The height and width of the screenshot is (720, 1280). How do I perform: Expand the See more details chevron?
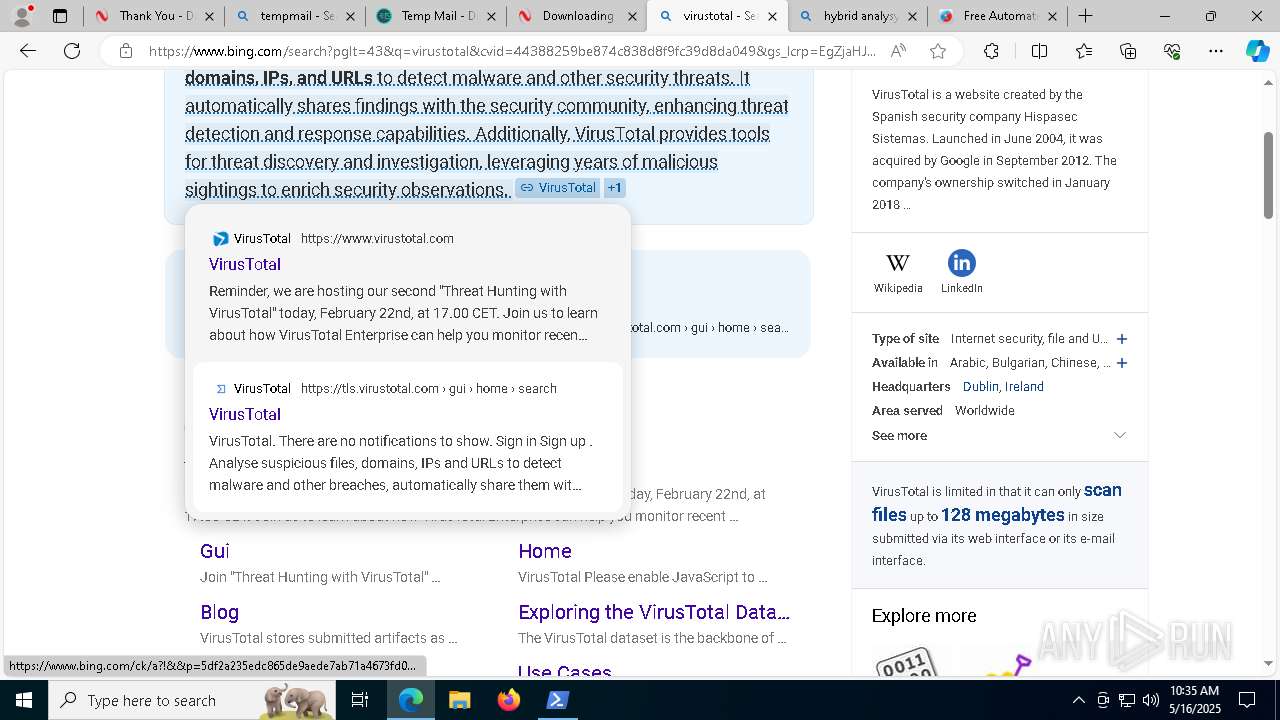point(1120,435)
